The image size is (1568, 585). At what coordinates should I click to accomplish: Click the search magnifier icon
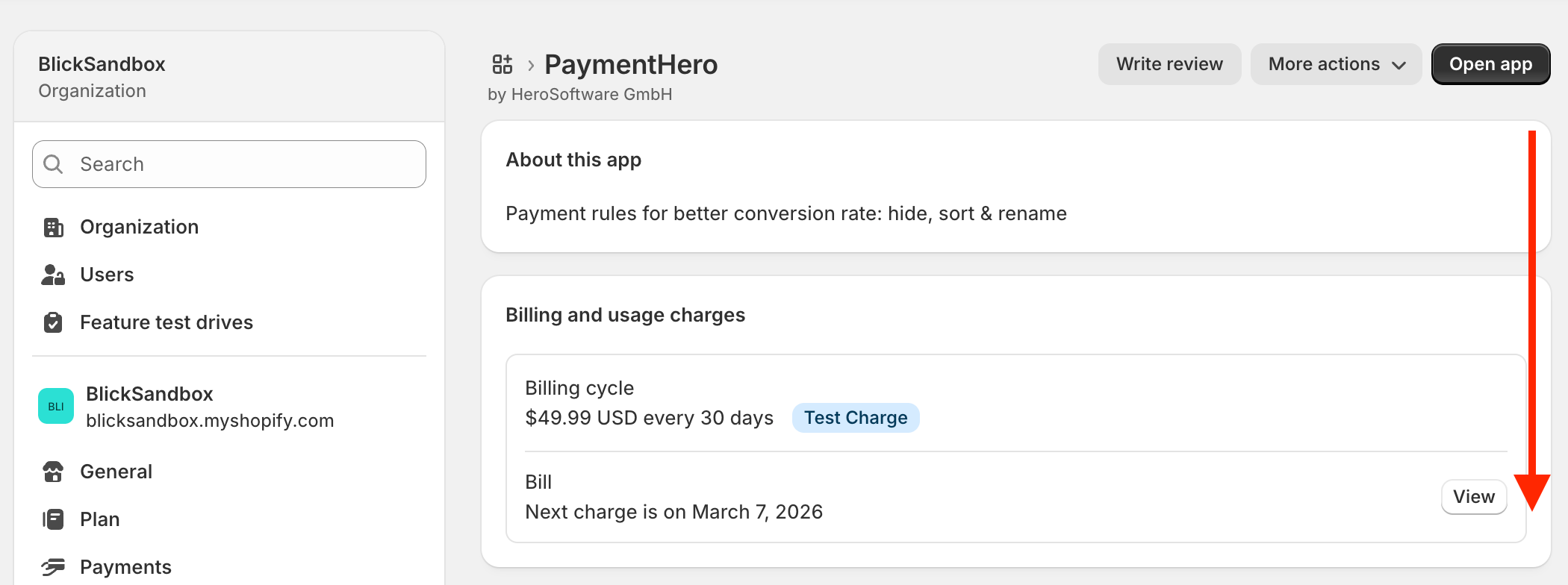[x=53, y=164]
